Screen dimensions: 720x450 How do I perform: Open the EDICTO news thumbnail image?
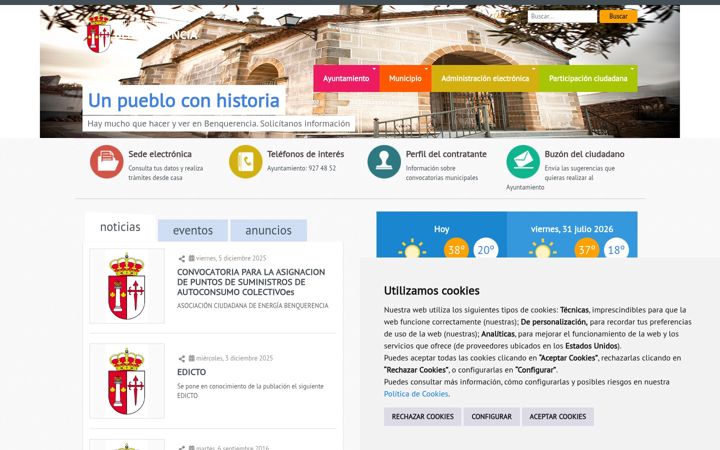point(127,381)
